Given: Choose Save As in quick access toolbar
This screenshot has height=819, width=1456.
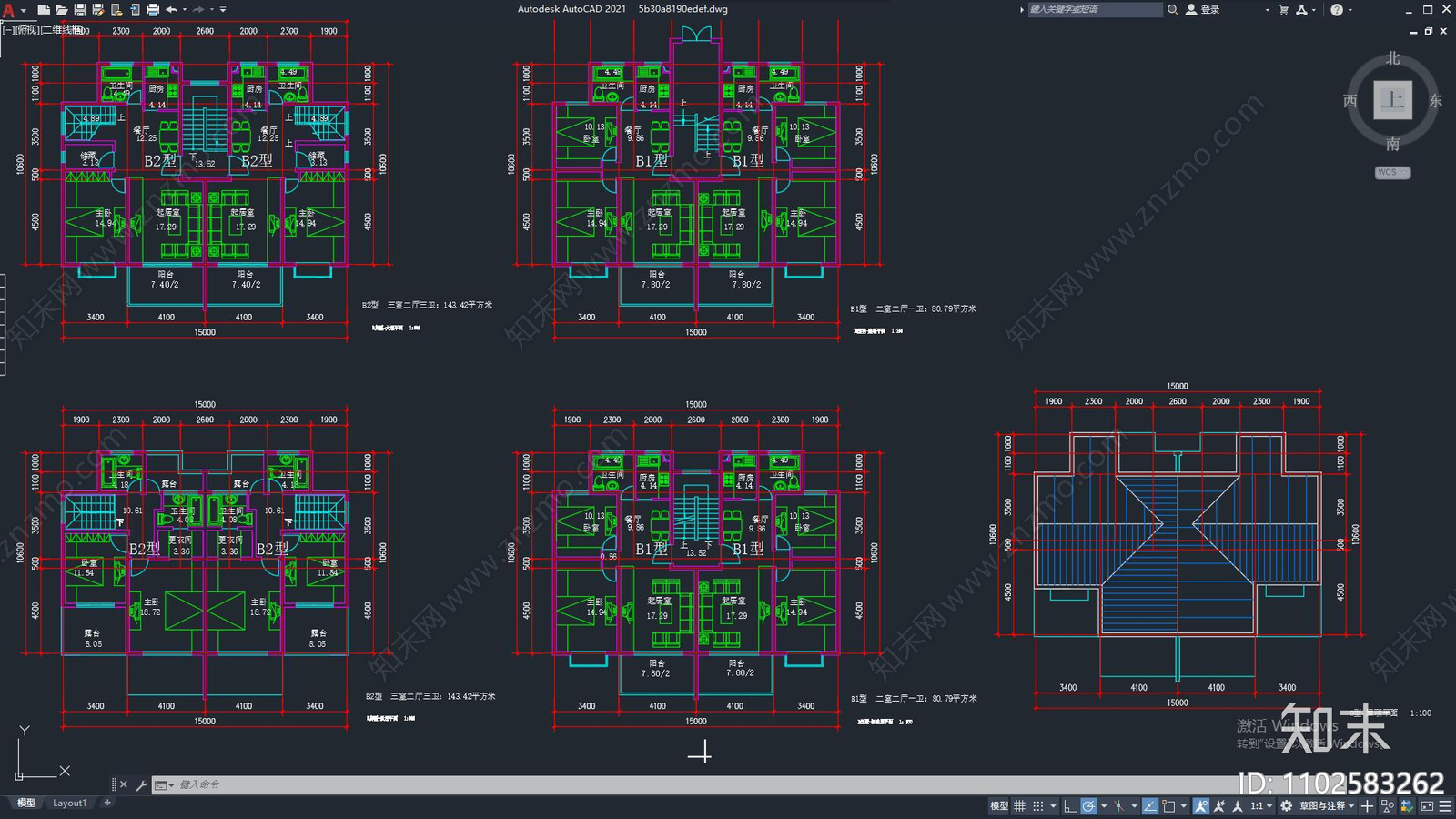Looking at the screenshot, I should coord(98,9).
